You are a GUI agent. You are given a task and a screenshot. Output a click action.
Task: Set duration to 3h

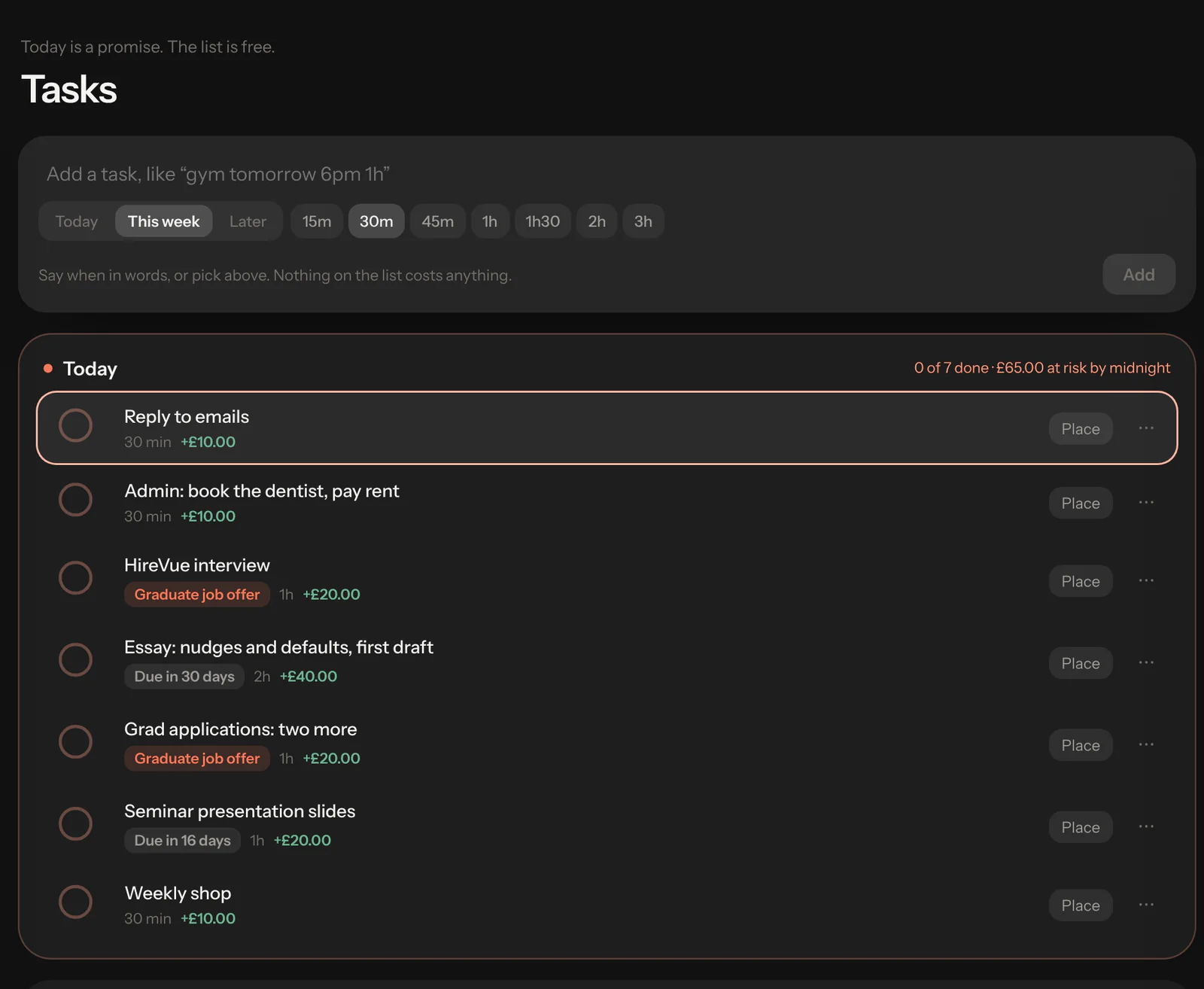(643, 221)
